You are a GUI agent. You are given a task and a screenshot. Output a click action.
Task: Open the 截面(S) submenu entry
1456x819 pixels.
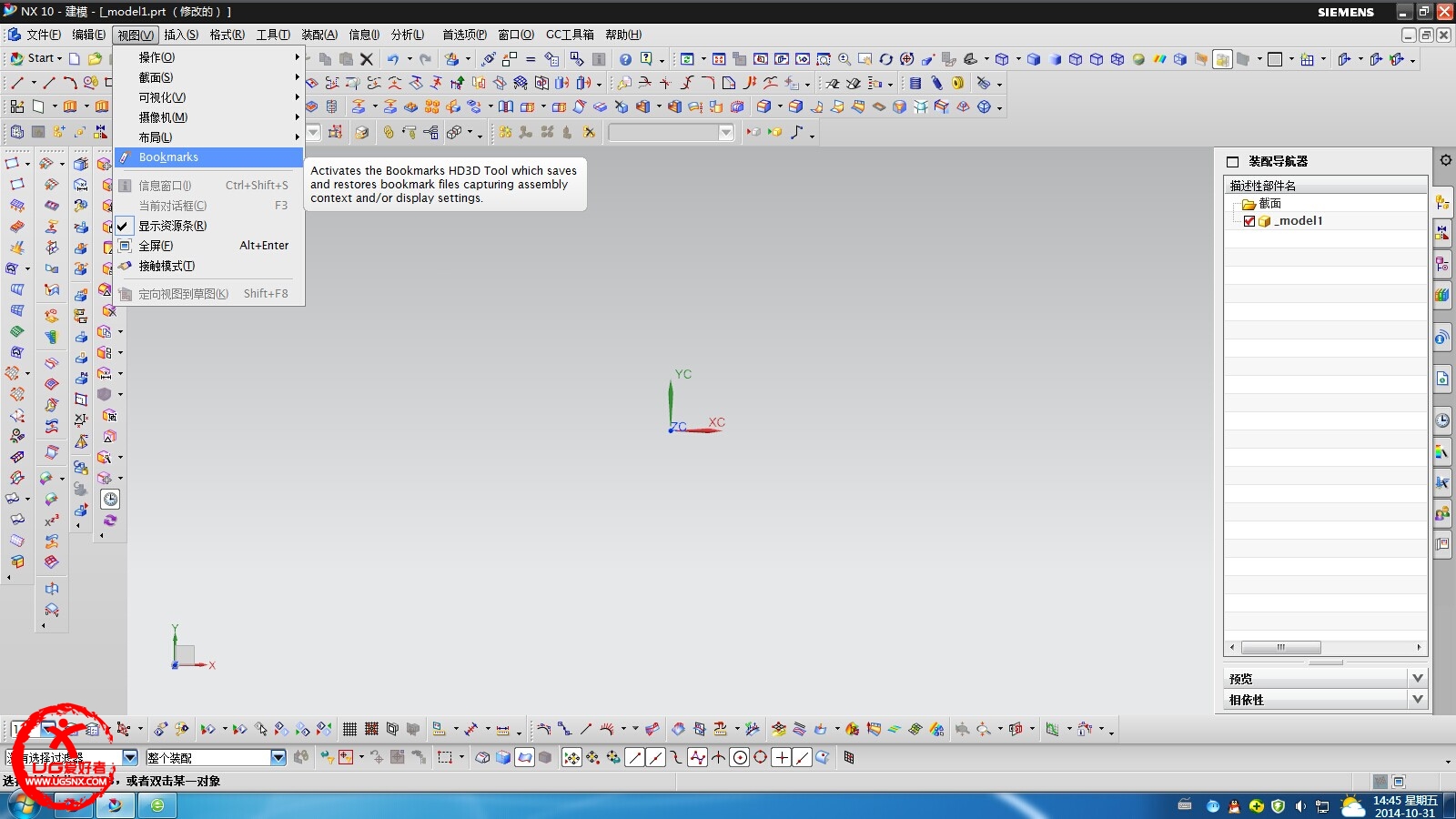(209, 77)
